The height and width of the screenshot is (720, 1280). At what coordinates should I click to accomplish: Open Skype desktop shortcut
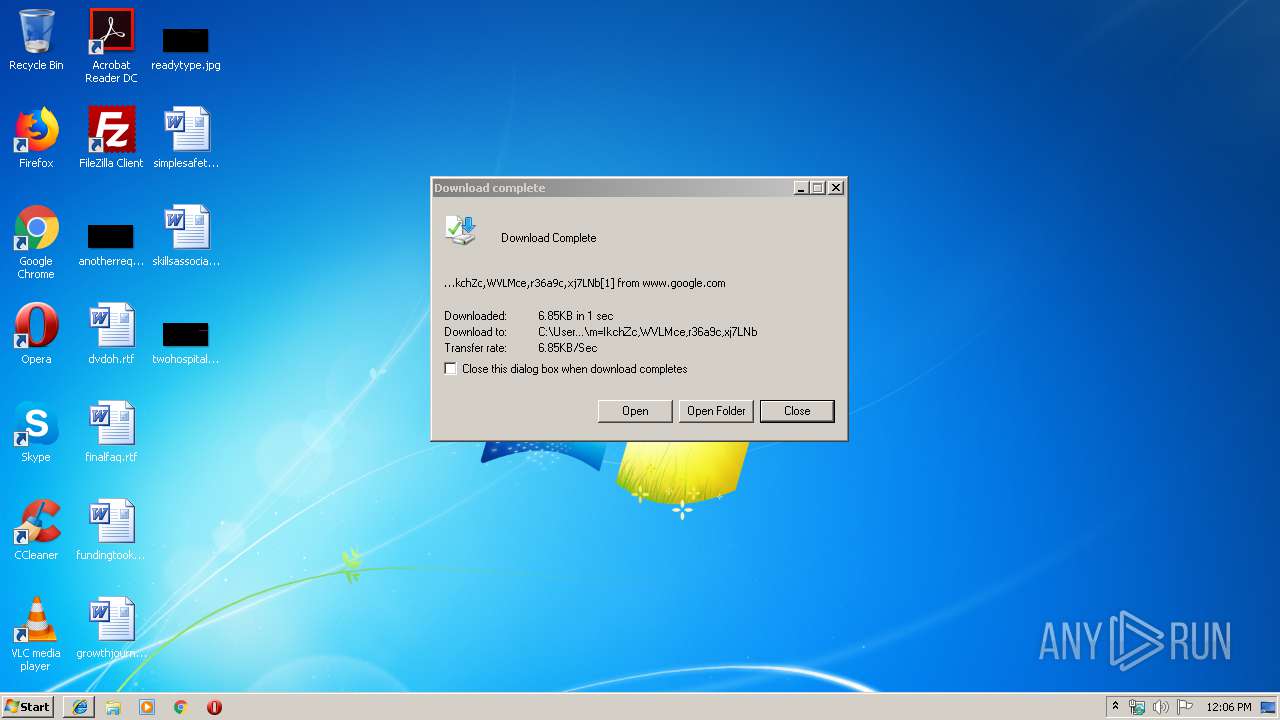[x=36, y=432]
